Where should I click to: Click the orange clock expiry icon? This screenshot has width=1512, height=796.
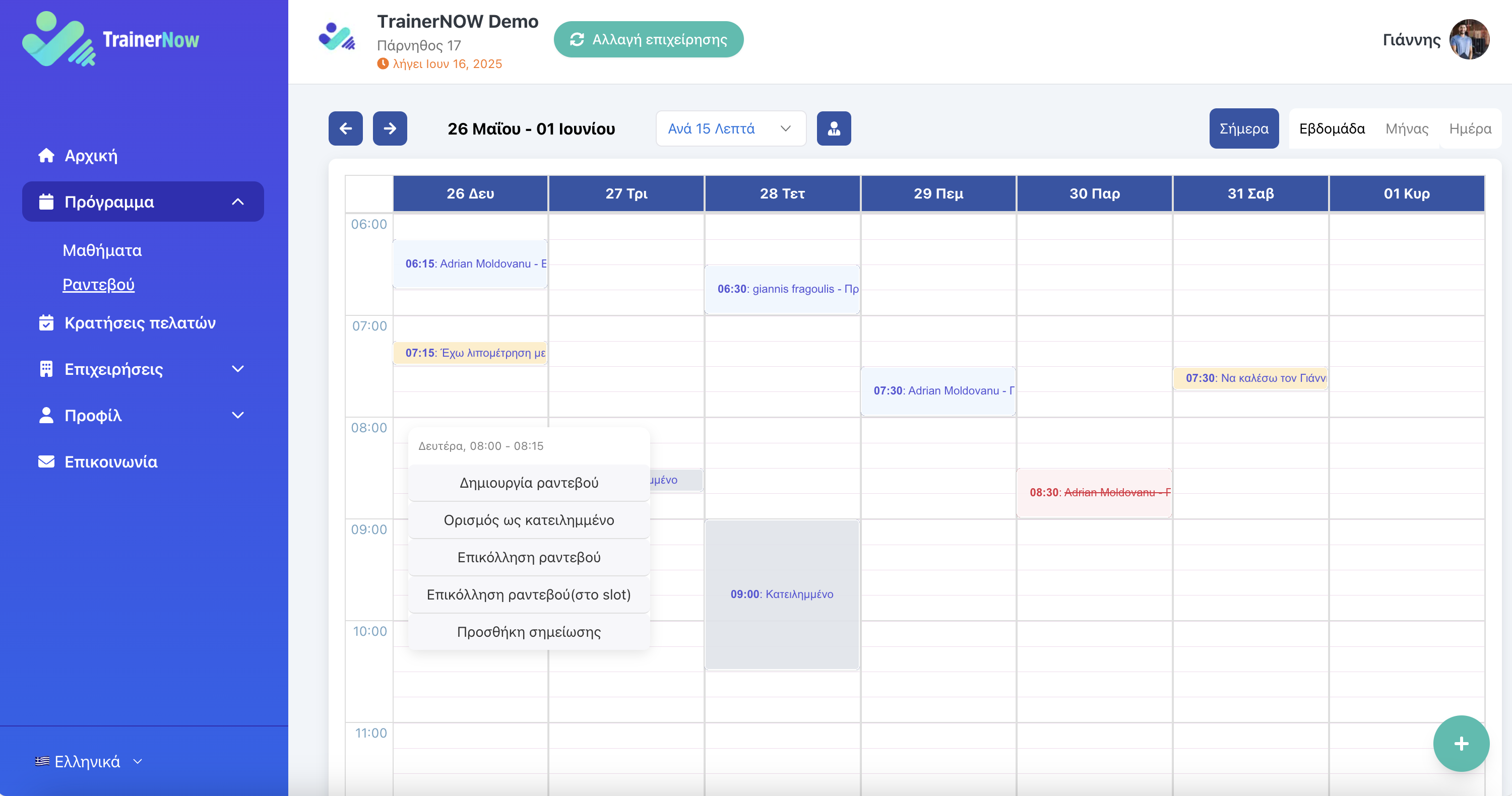click(383, 63)
